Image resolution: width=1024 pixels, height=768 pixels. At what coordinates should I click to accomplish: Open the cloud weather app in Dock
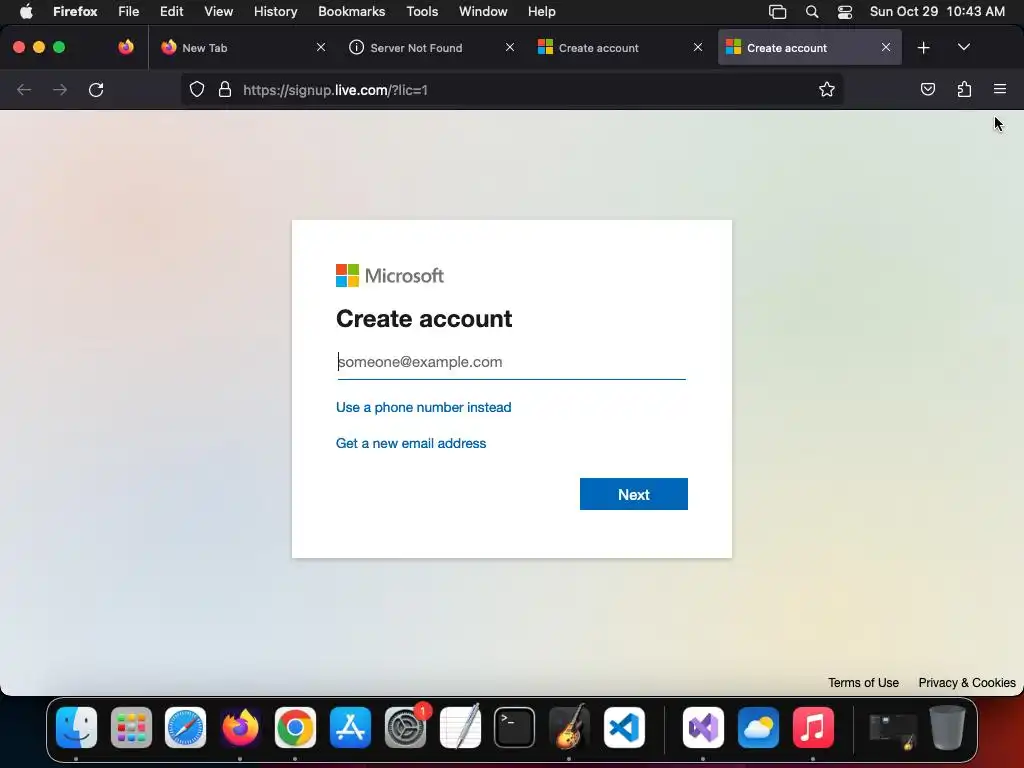(x=758, y=728)
